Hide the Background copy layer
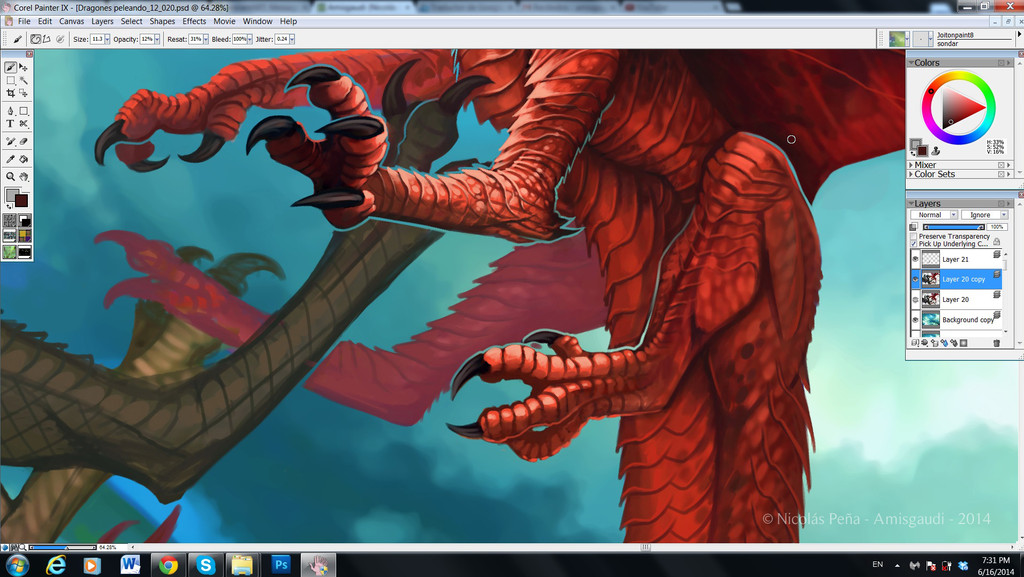Viewport: 1024px width, 577px height. pos(915,320)
